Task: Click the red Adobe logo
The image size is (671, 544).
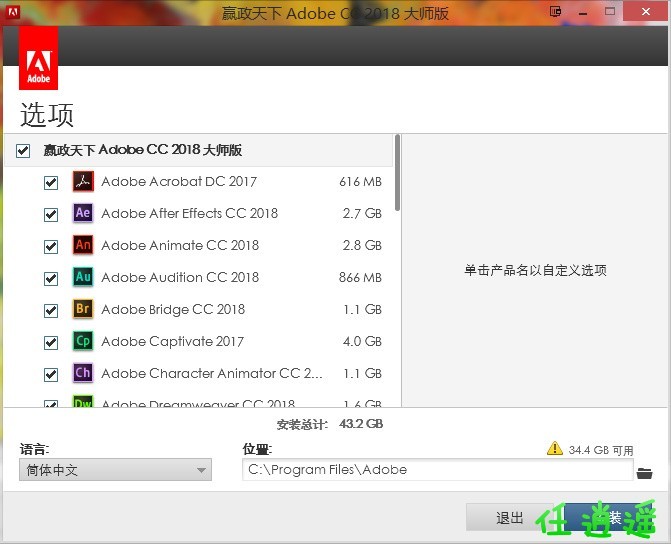Action: (39, 58)
